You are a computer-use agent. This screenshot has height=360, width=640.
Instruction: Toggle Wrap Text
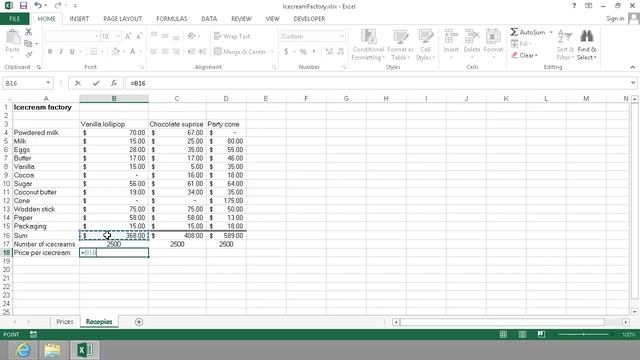(232, 36)
